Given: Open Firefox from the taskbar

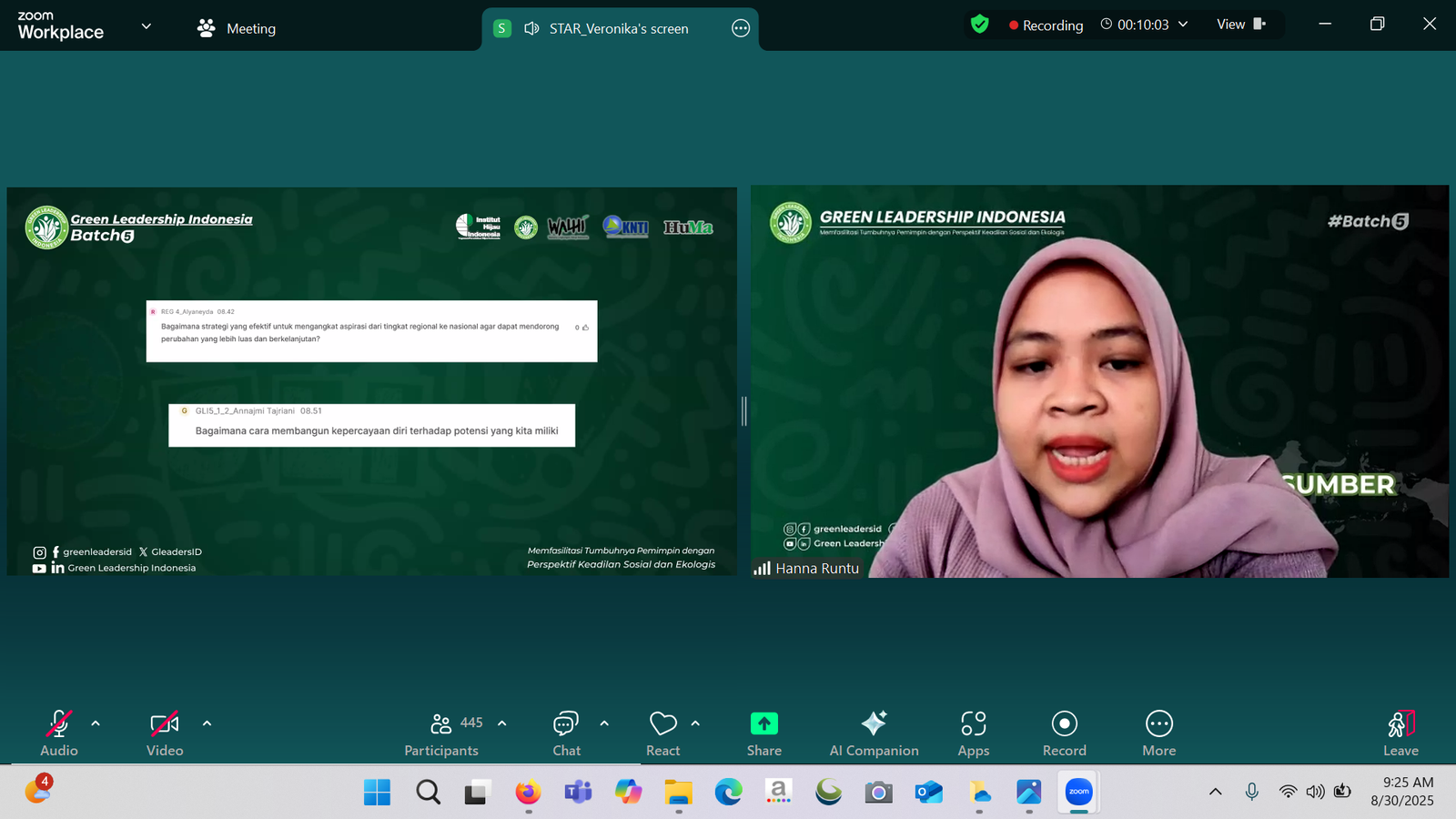Looking at the screenshot, I should (528, 793).
